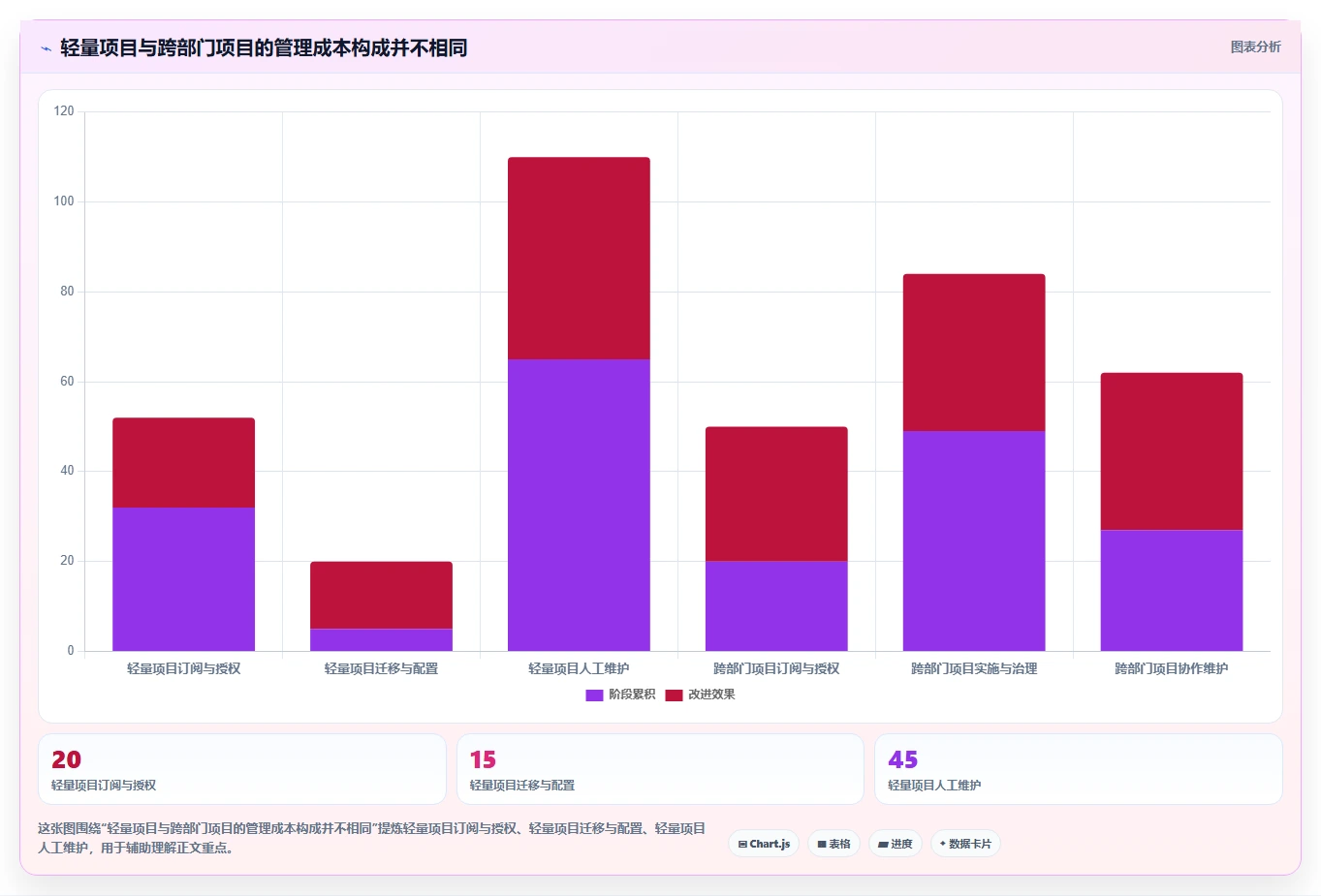
Task: Click the description paragraph below the cards
Action: (x=372, y=838)
